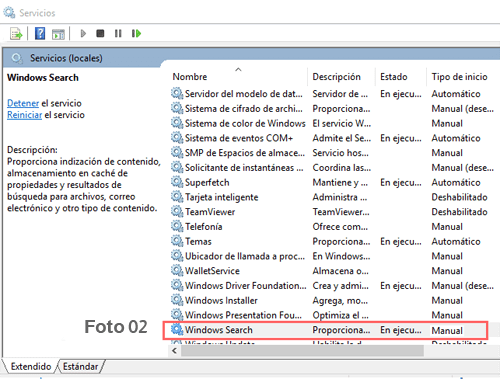This screenshot has width=500, height=379.
Task: Click gear icon of Windows Presentation Foundation
Action: [x=177, y=315]
